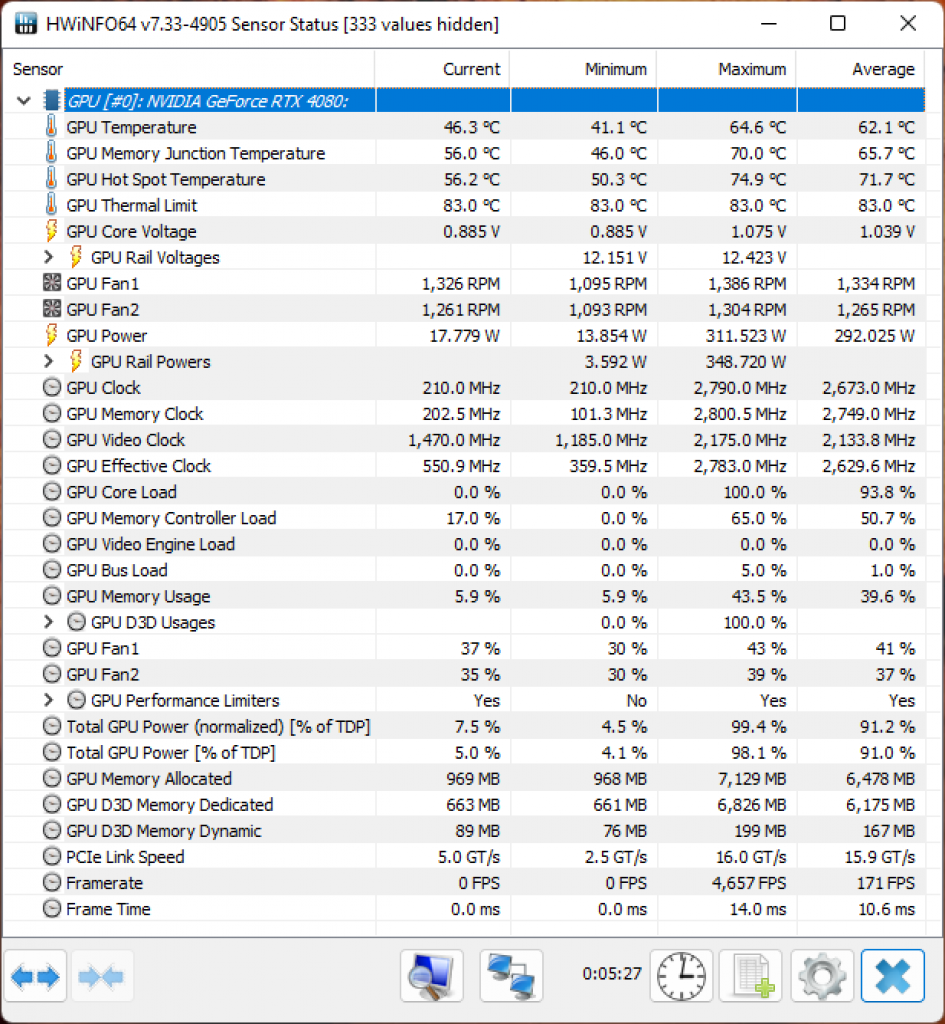Click the Current column header

click(x=442, y=69)
